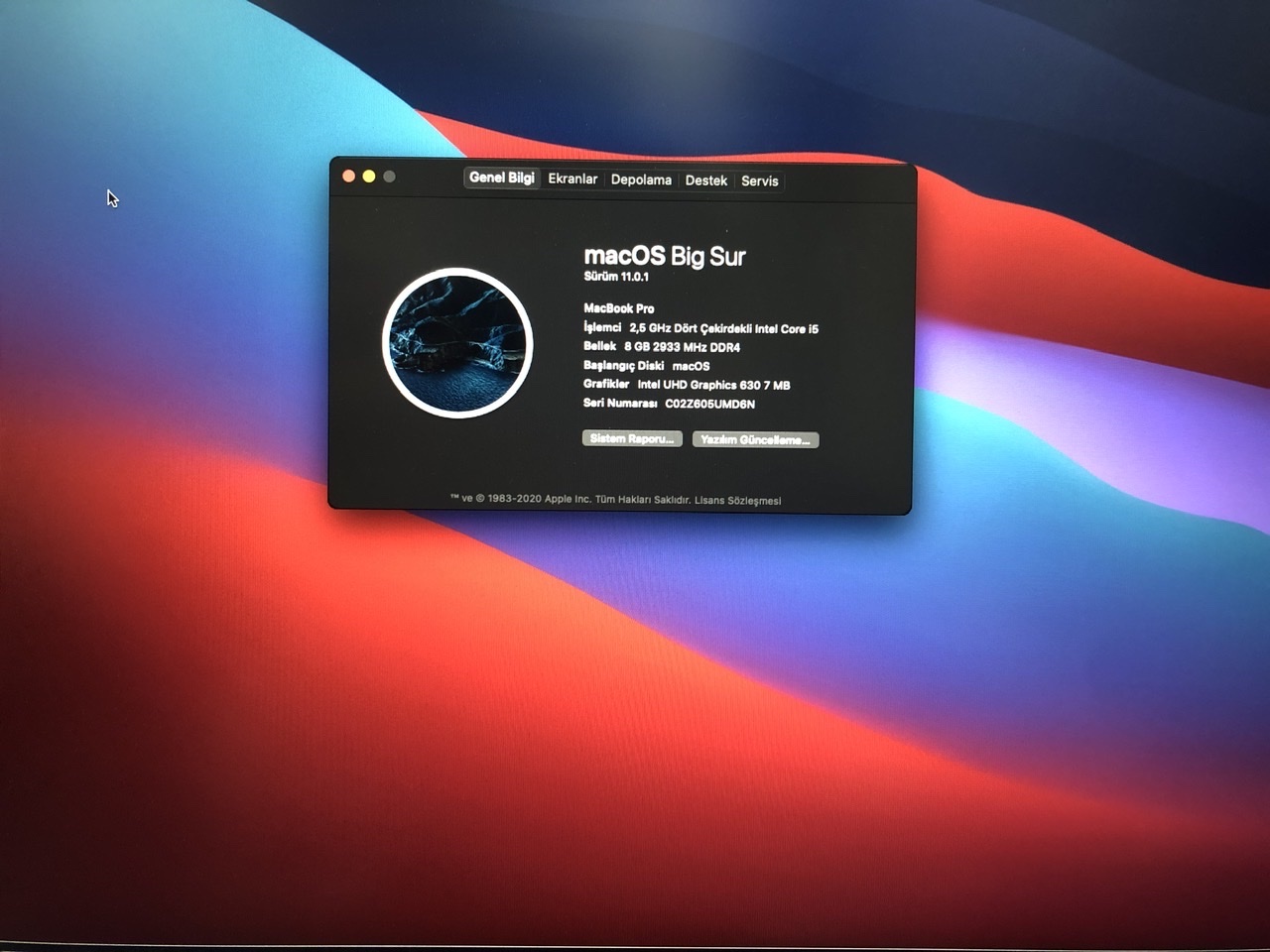This screenshot has height=952, width=1270.
Task: Click the macOS Big Sur circular logo
Action: click(457, 343)
